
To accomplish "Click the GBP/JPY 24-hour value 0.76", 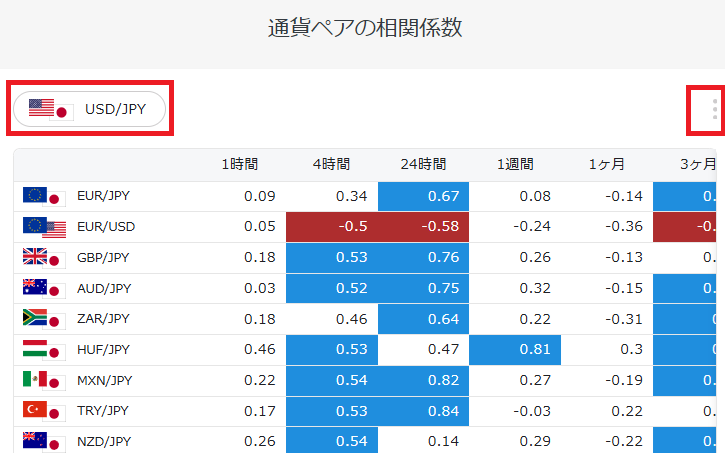I will point(424,258).
